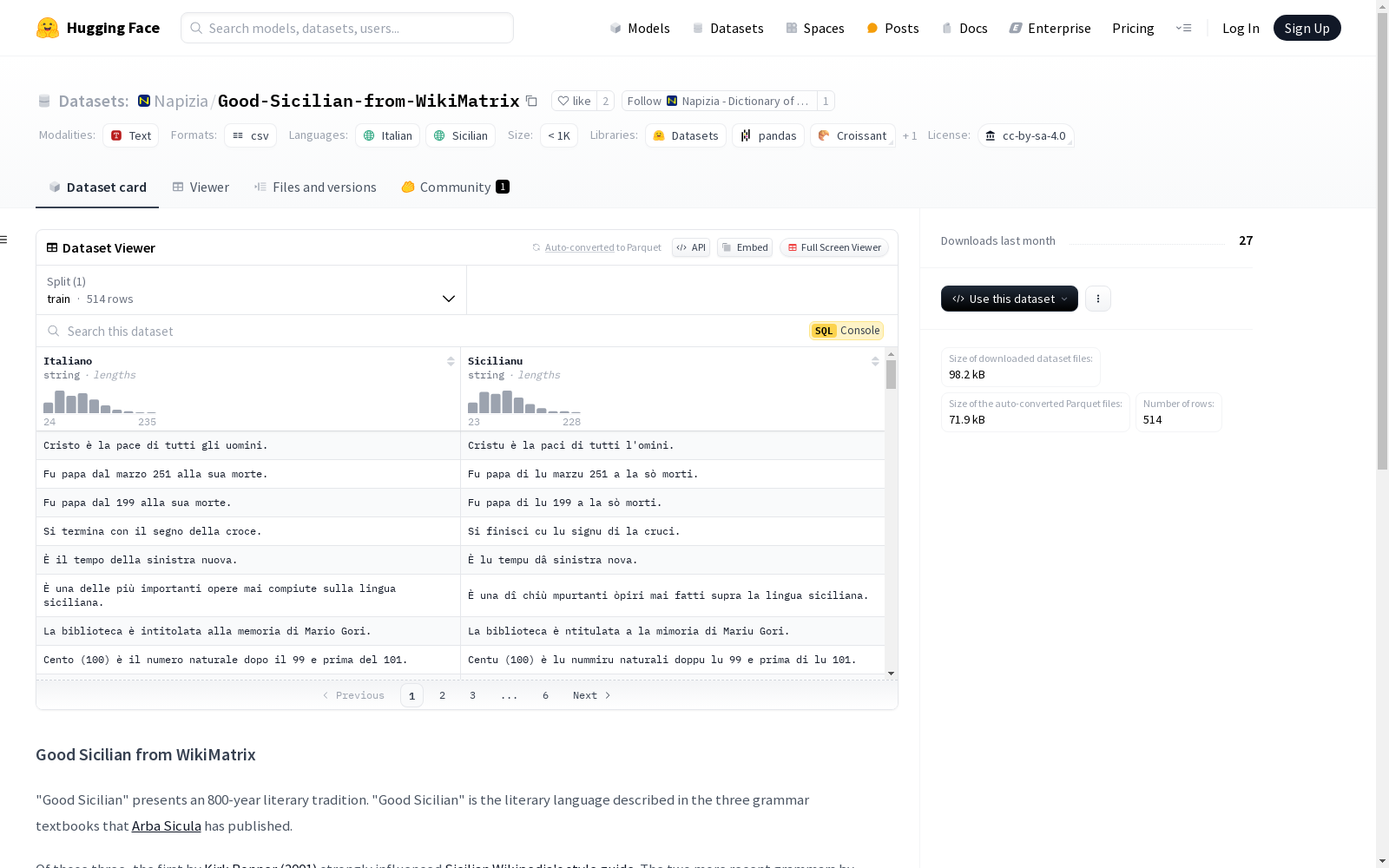
Task: Go to page 2 of the dataset
Action: pyautogui.click(x=442, y=695)
